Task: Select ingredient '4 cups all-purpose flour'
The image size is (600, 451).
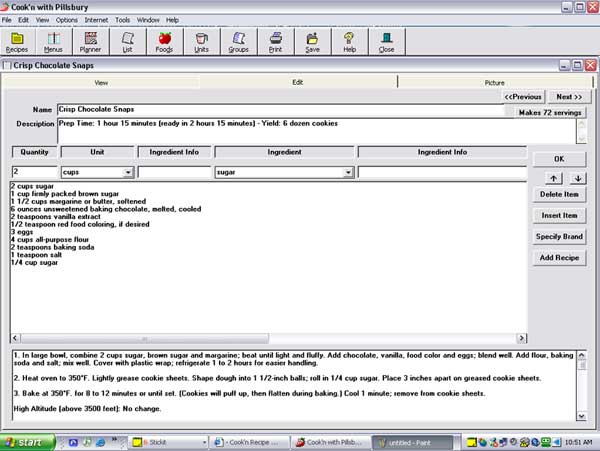Action: (x=50, y=240)
